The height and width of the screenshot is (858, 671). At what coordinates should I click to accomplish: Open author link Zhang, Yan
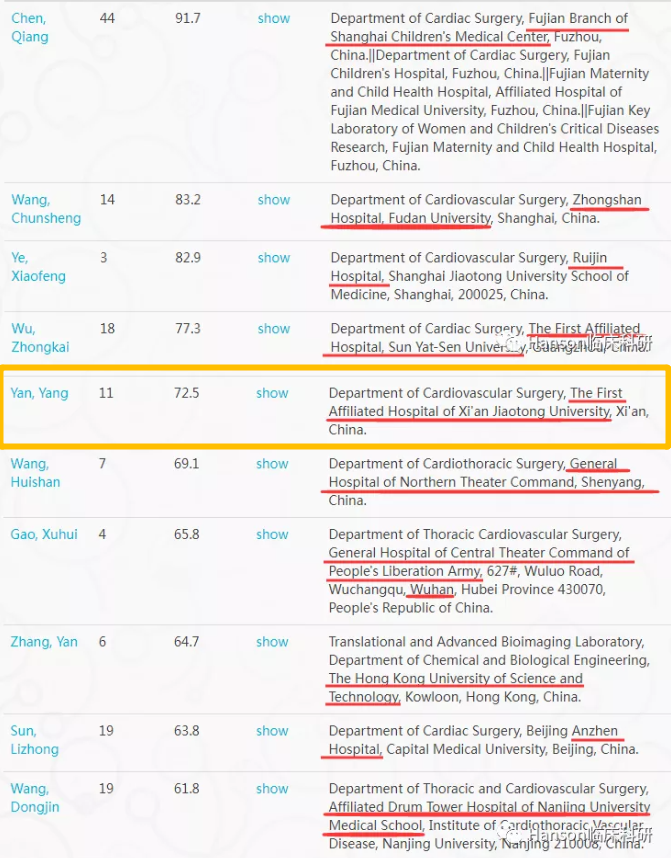click(x=44, y=641)
